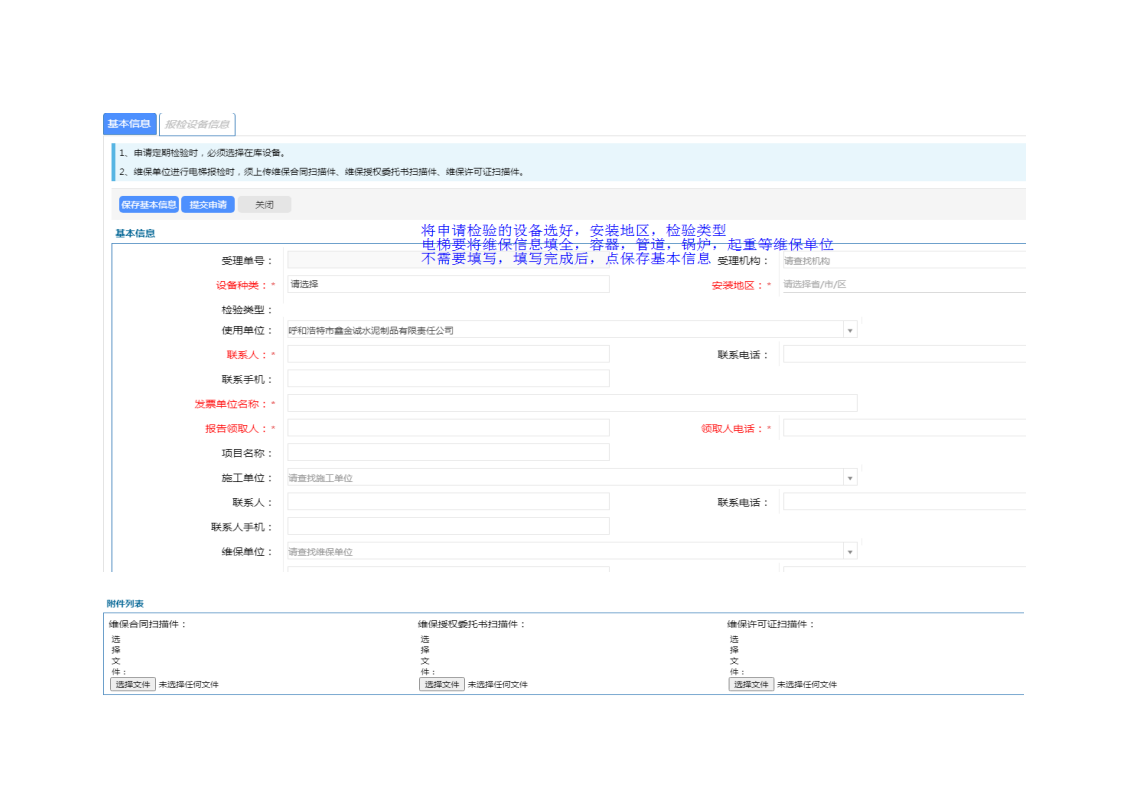This screenshot has height=794, width=1123.
Task: Click the 联系手机 input field
Action: point(448,379)
